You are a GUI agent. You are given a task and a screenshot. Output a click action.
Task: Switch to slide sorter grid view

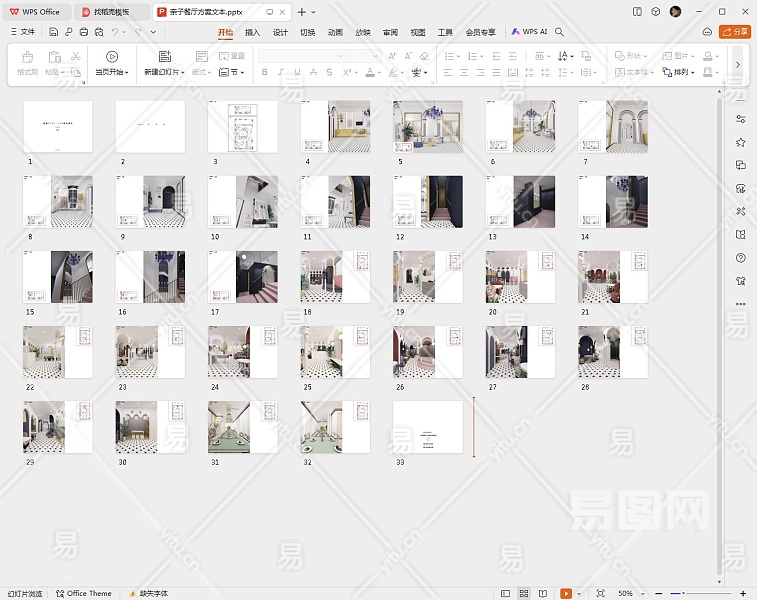(524, 593)
